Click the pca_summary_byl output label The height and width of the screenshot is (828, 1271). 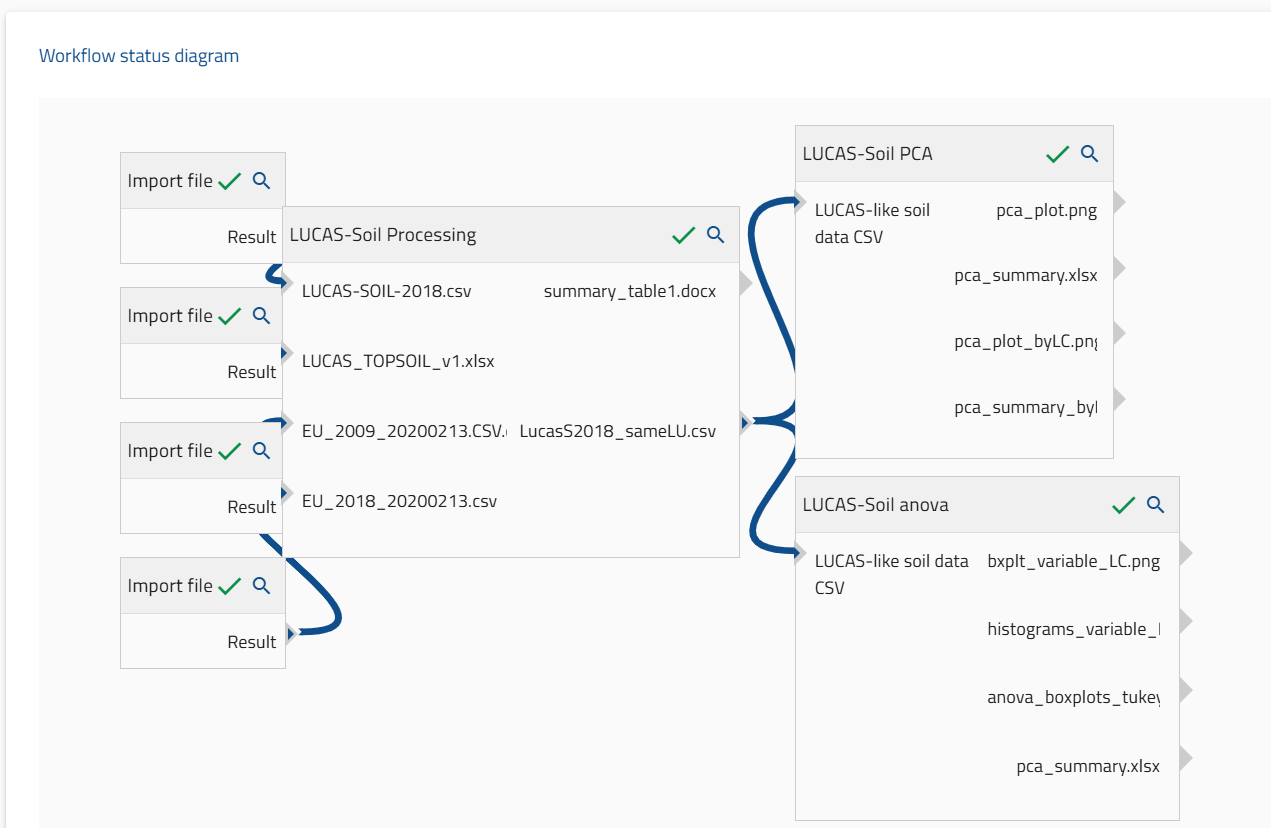[1026, 407]
